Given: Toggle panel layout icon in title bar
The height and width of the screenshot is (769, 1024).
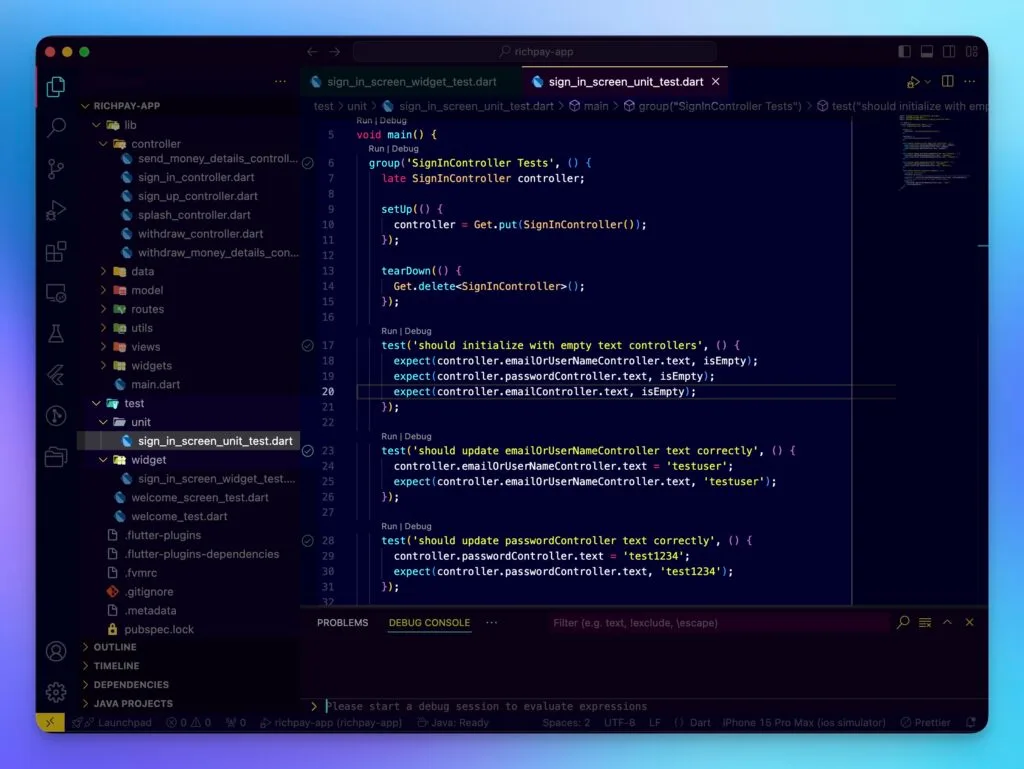Looking at the screenshot, I should pyautogui.click(x=927, y=52).
